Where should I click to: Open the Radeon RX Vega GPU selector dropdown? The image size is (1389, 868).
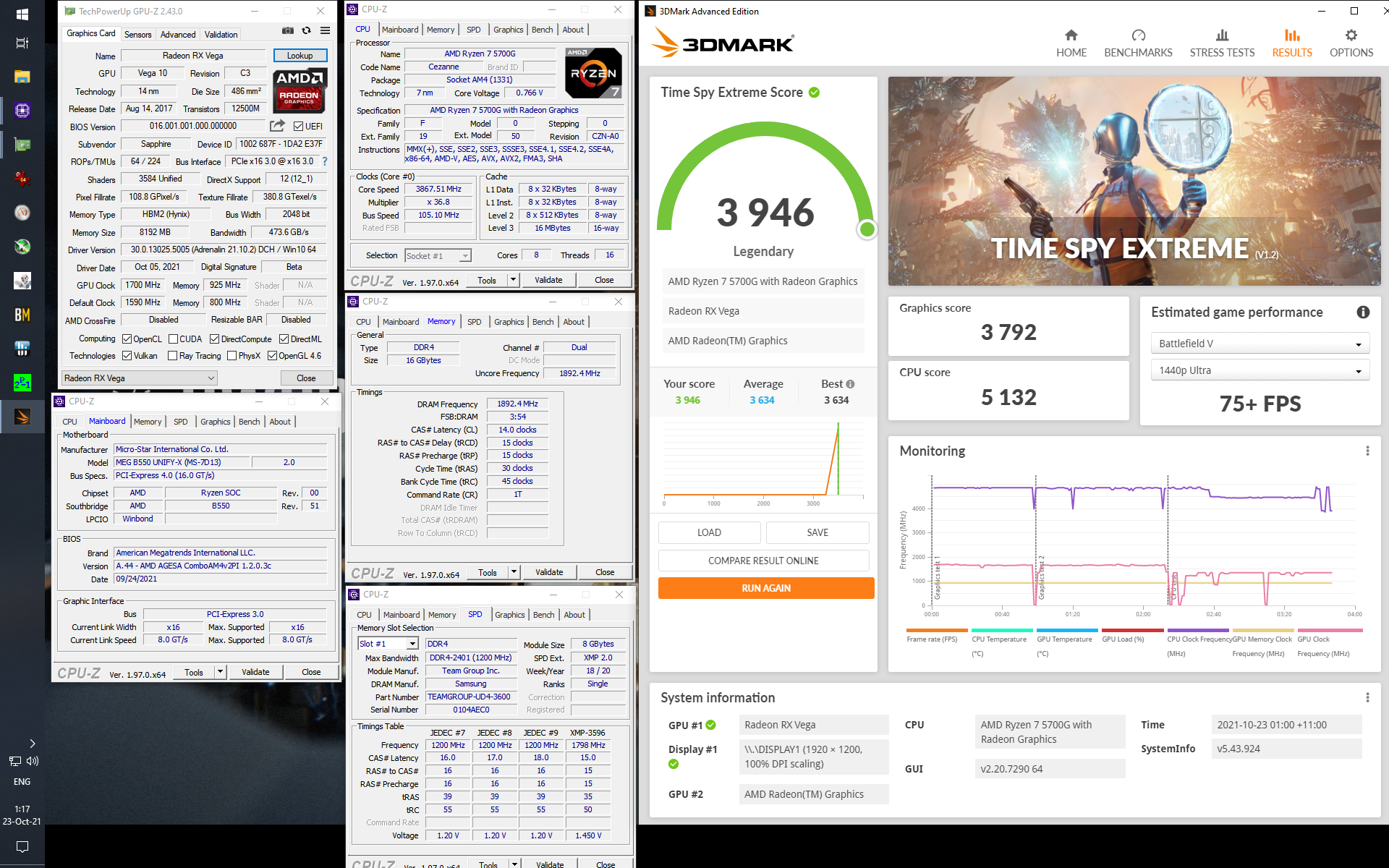(140, 378)
